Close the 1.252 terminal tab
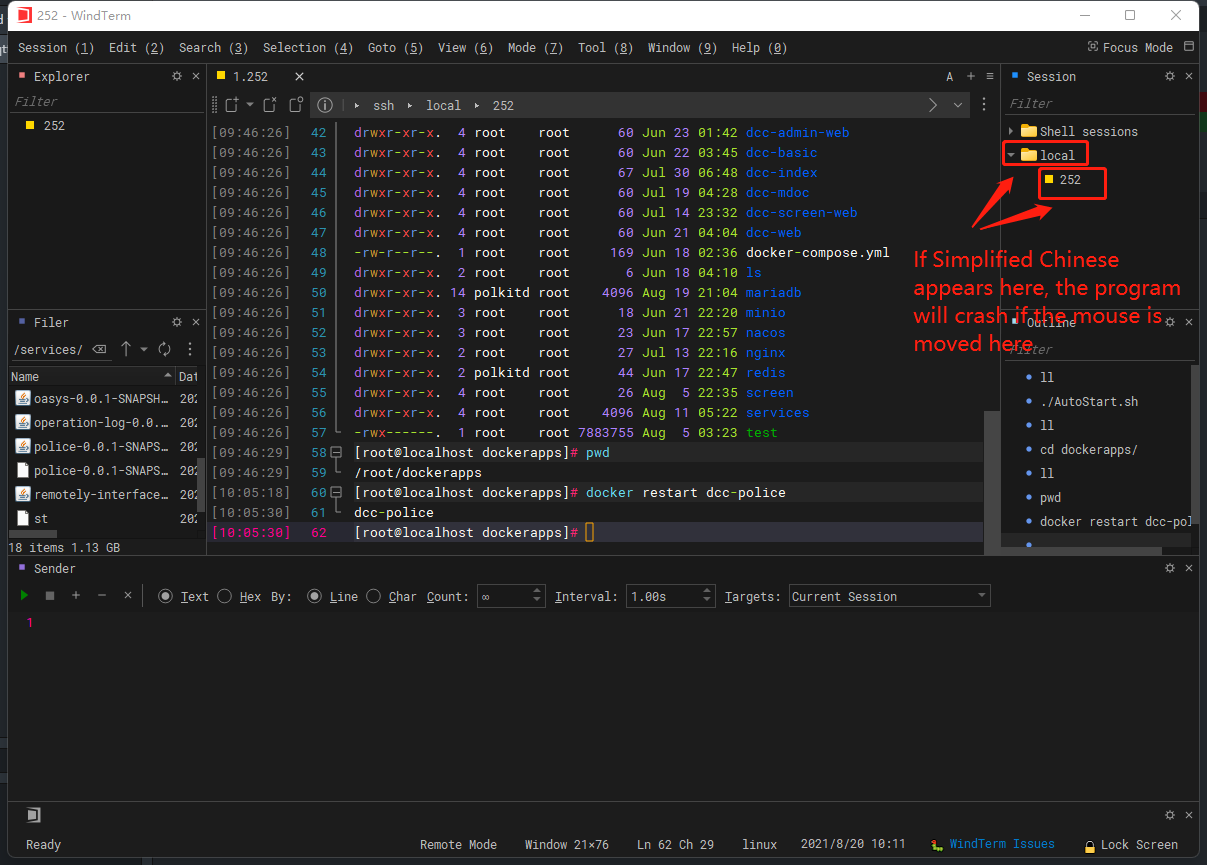Viewport: 1207px width, 865px height. (299, 76)
